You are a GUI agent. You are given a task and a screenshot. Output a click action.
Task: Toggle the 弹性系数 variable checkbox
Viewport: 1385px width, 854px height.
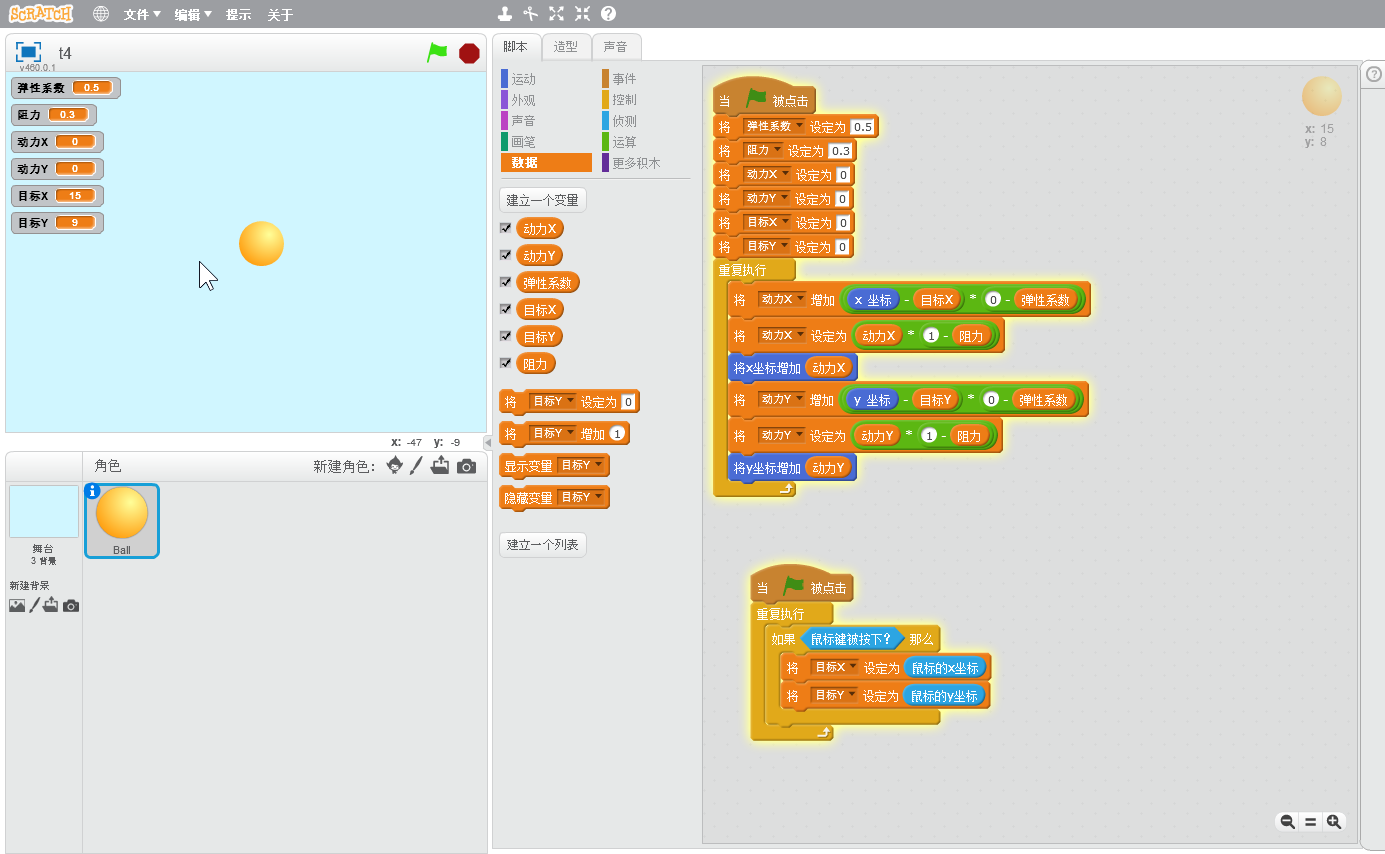505,282
